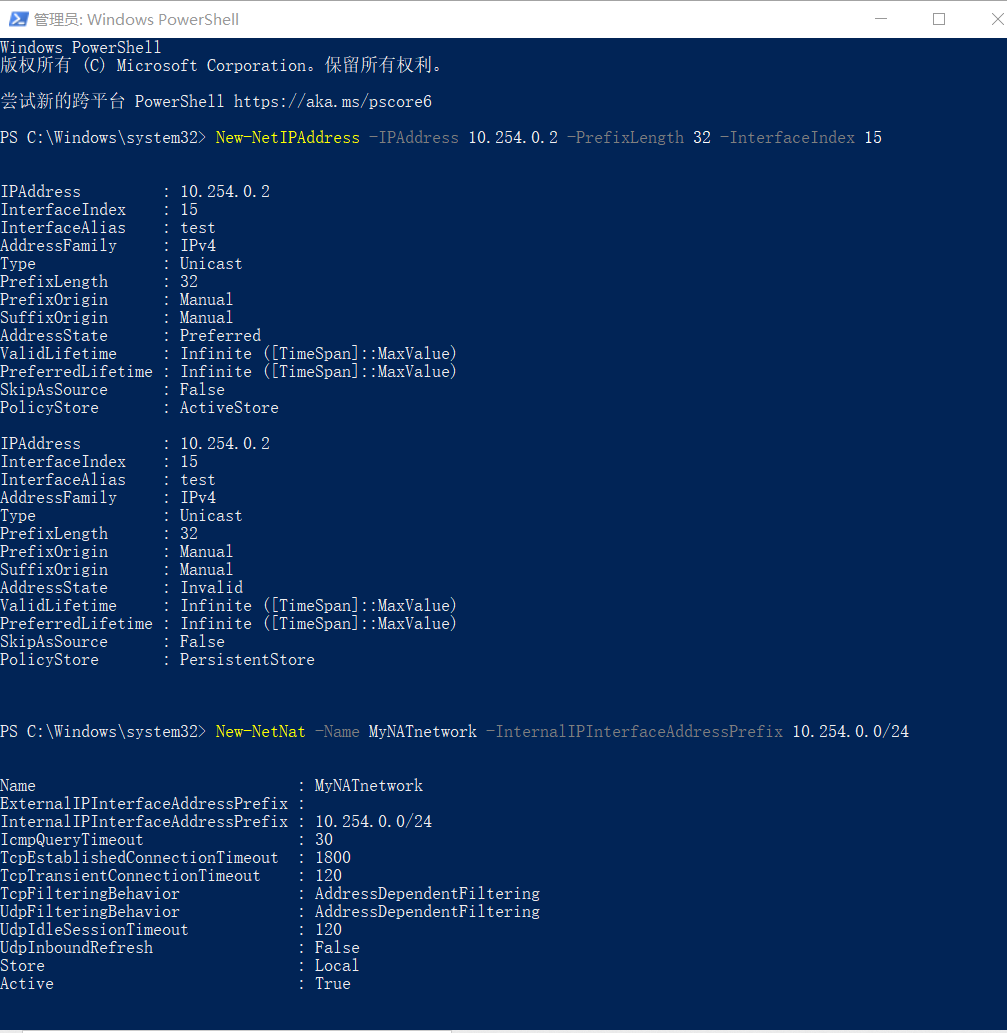1007x1033 pixels.
Task: Click the 'Preferred' AddressState value
Action: 220,335
